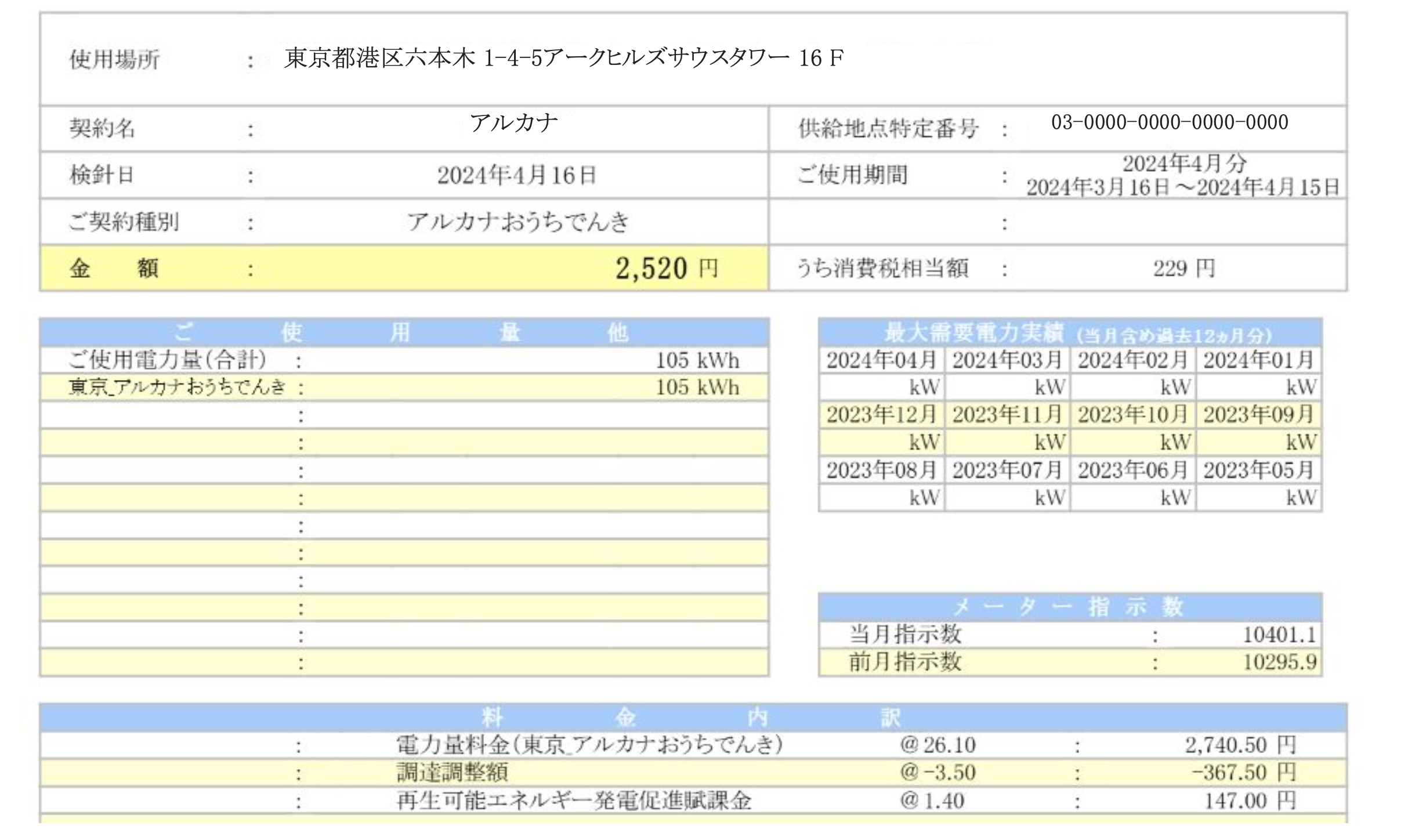Click the 229 円 consumption tax amount

[x=1183, y=269]
